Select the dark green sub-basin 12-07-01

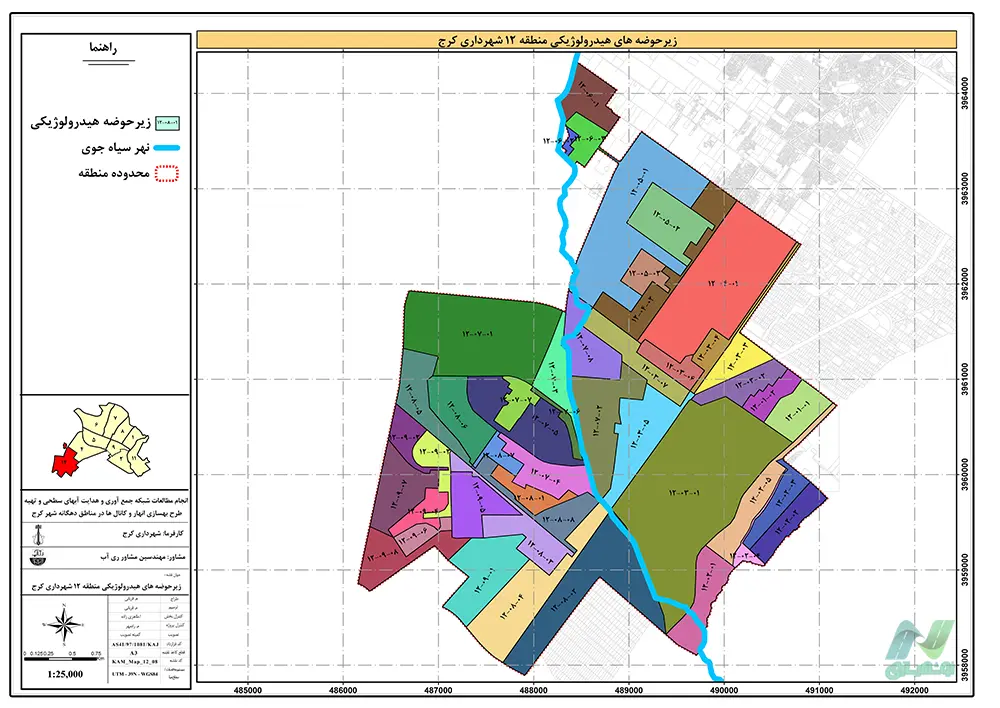point(470,330)
